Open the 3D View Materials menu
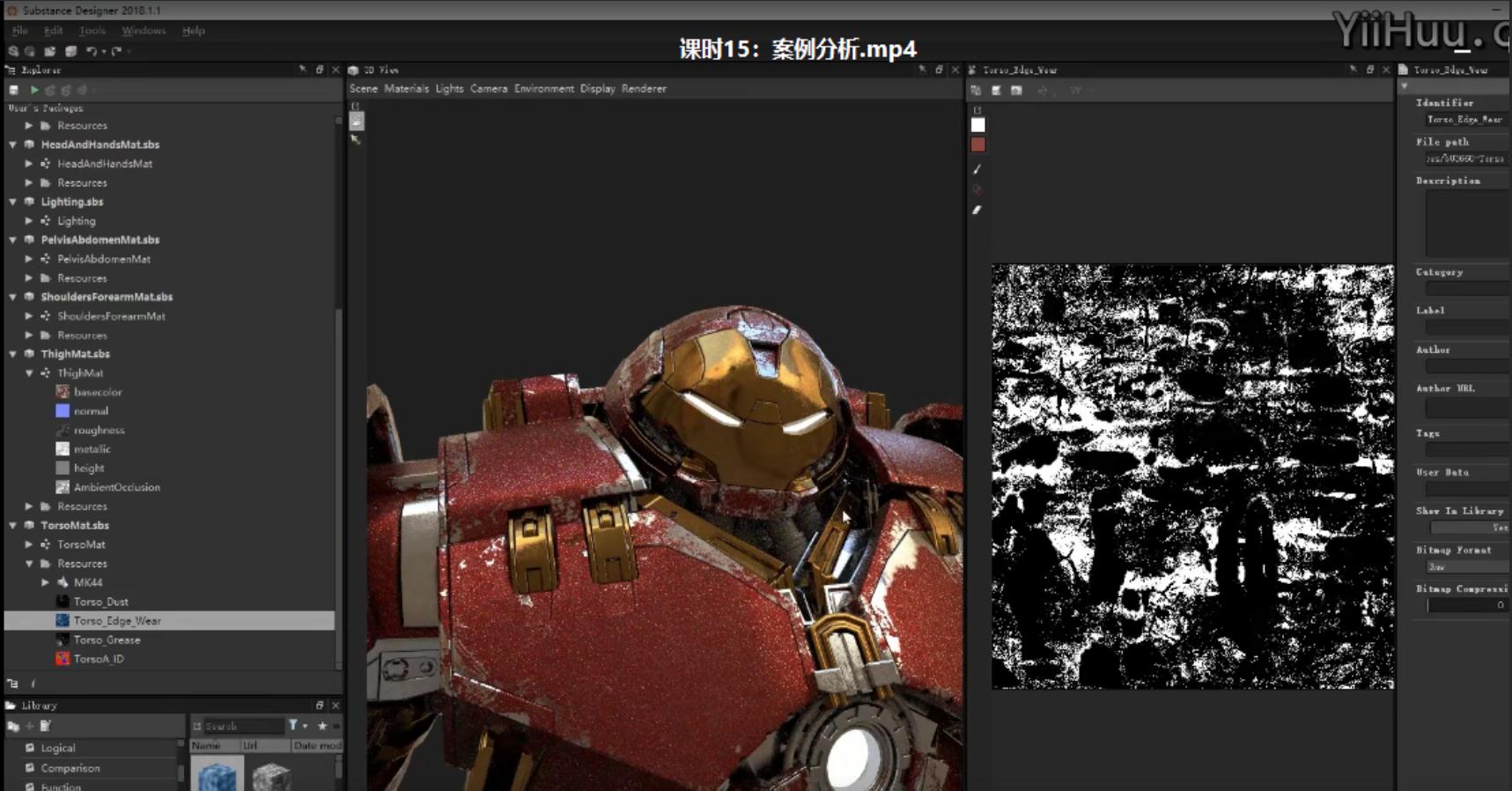This screenshot has height=791, width=1512. click(406, 89)
